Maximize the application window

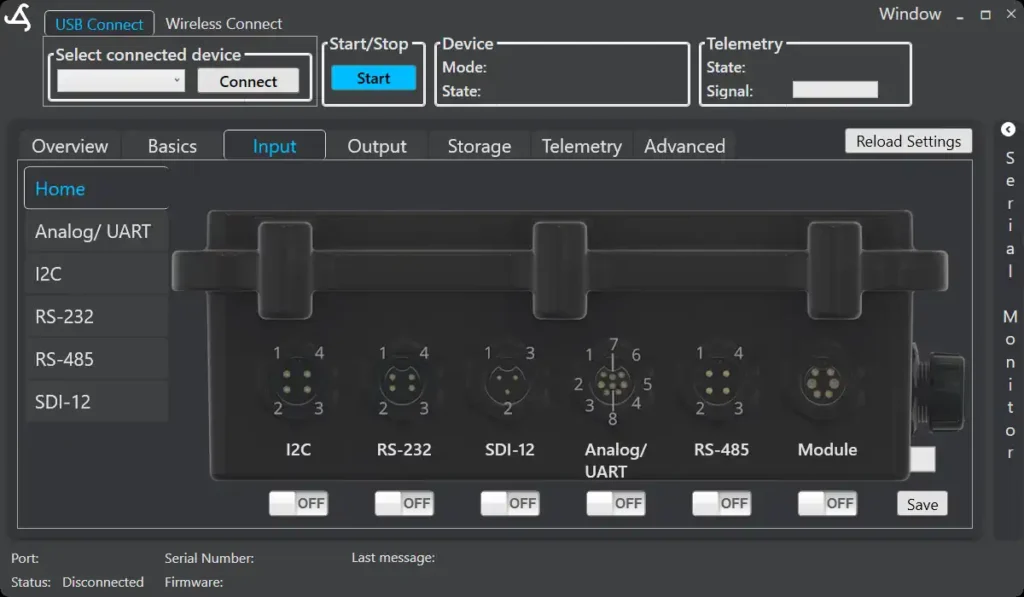985,14
